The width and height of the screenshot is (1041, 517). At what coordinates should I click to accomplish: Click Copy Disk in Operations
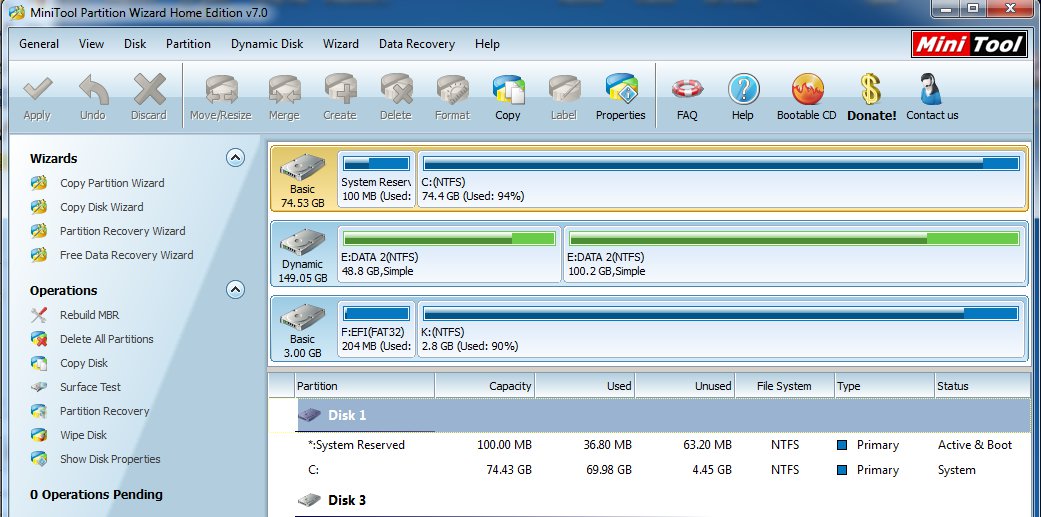point(84,363)
